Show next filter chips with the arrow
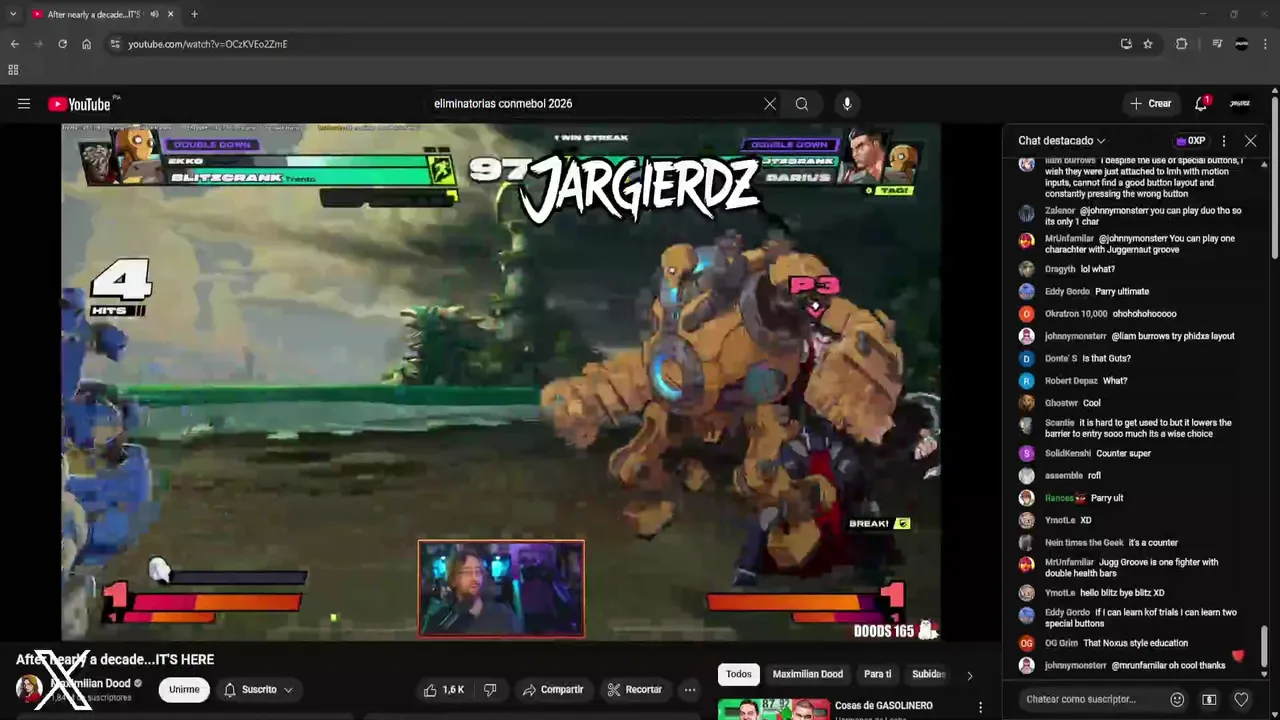 pos(969,675)
